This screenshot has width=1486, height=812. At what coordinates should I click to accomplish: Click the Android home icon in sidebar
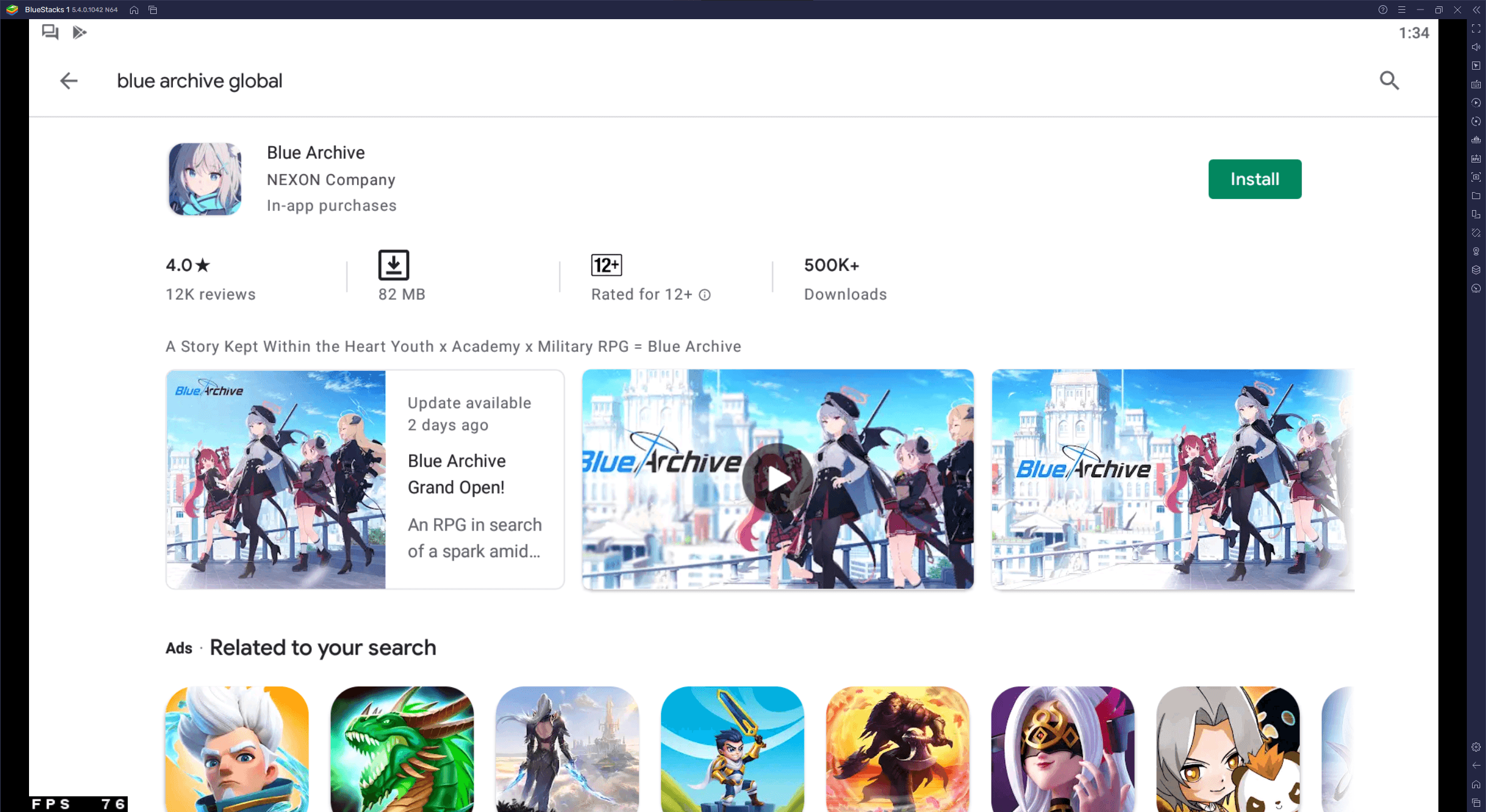point(1476,784)
